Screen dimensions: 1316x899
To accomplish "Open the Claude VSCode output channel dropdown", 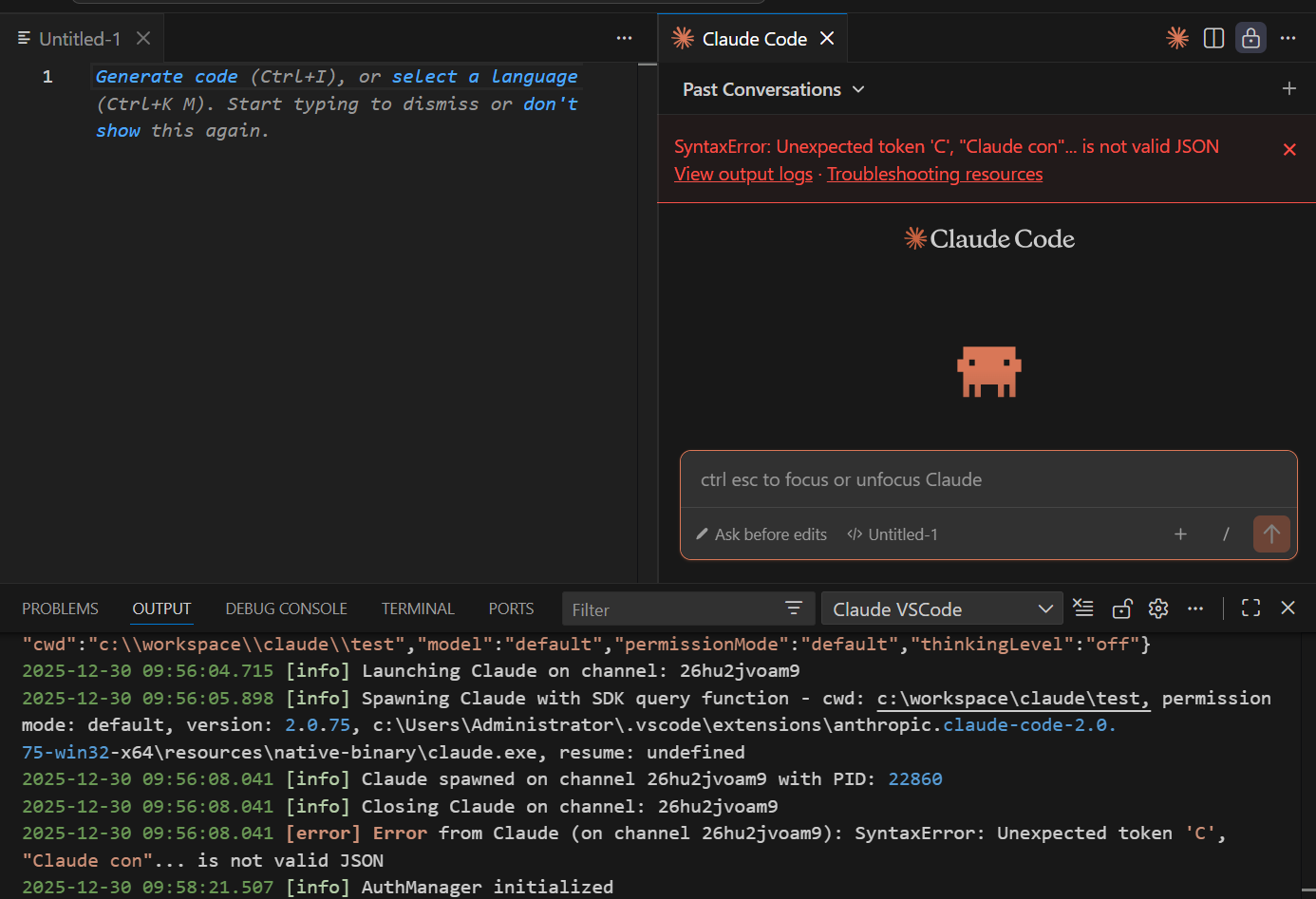I will point(942,609).
